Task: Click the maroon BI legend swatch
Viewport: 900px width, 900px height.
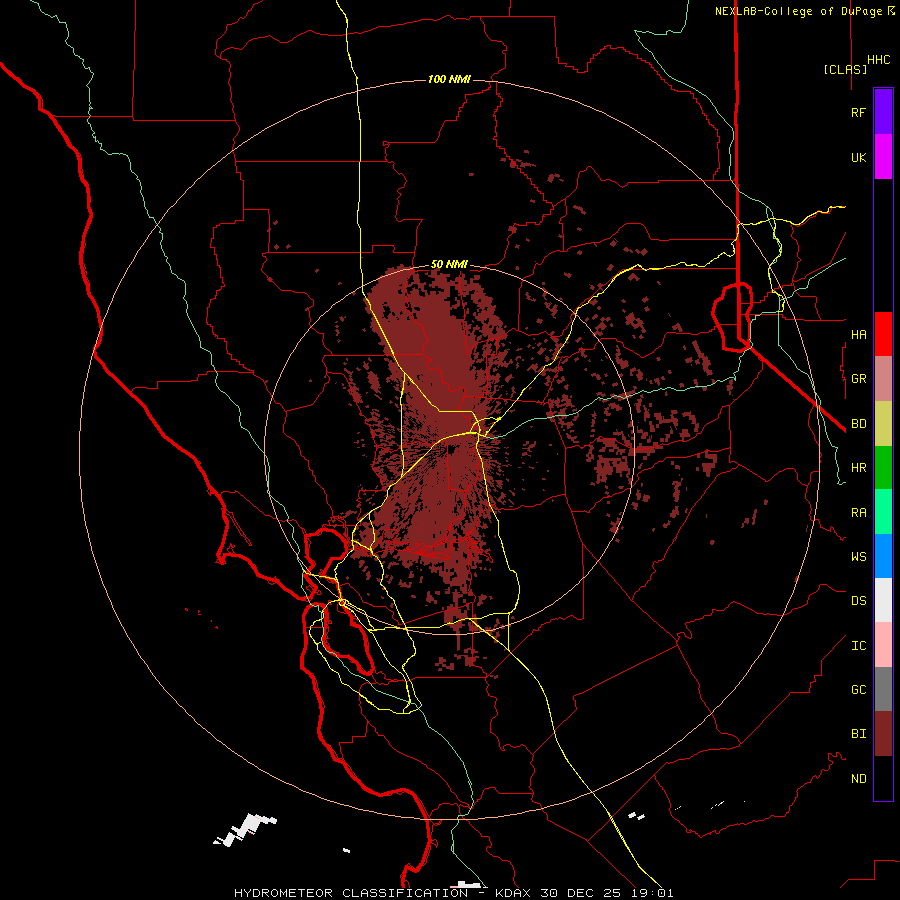Action: click(883, 734)
